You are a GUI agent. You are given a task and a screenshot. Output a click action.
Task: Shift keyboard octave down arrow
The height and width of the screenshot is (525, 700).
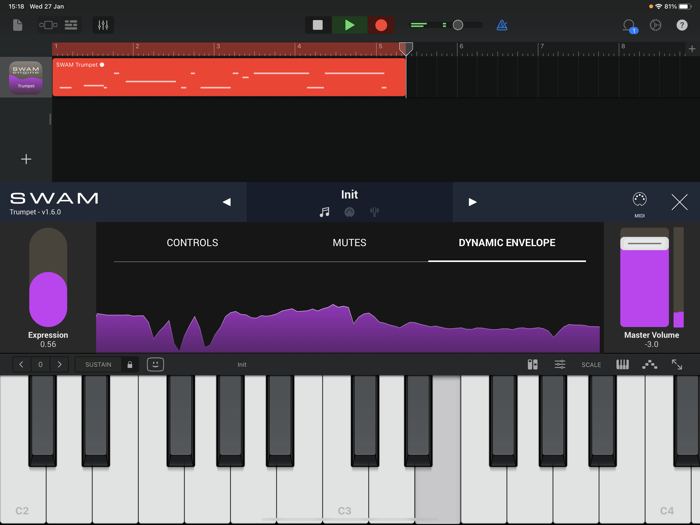(21, 364)
